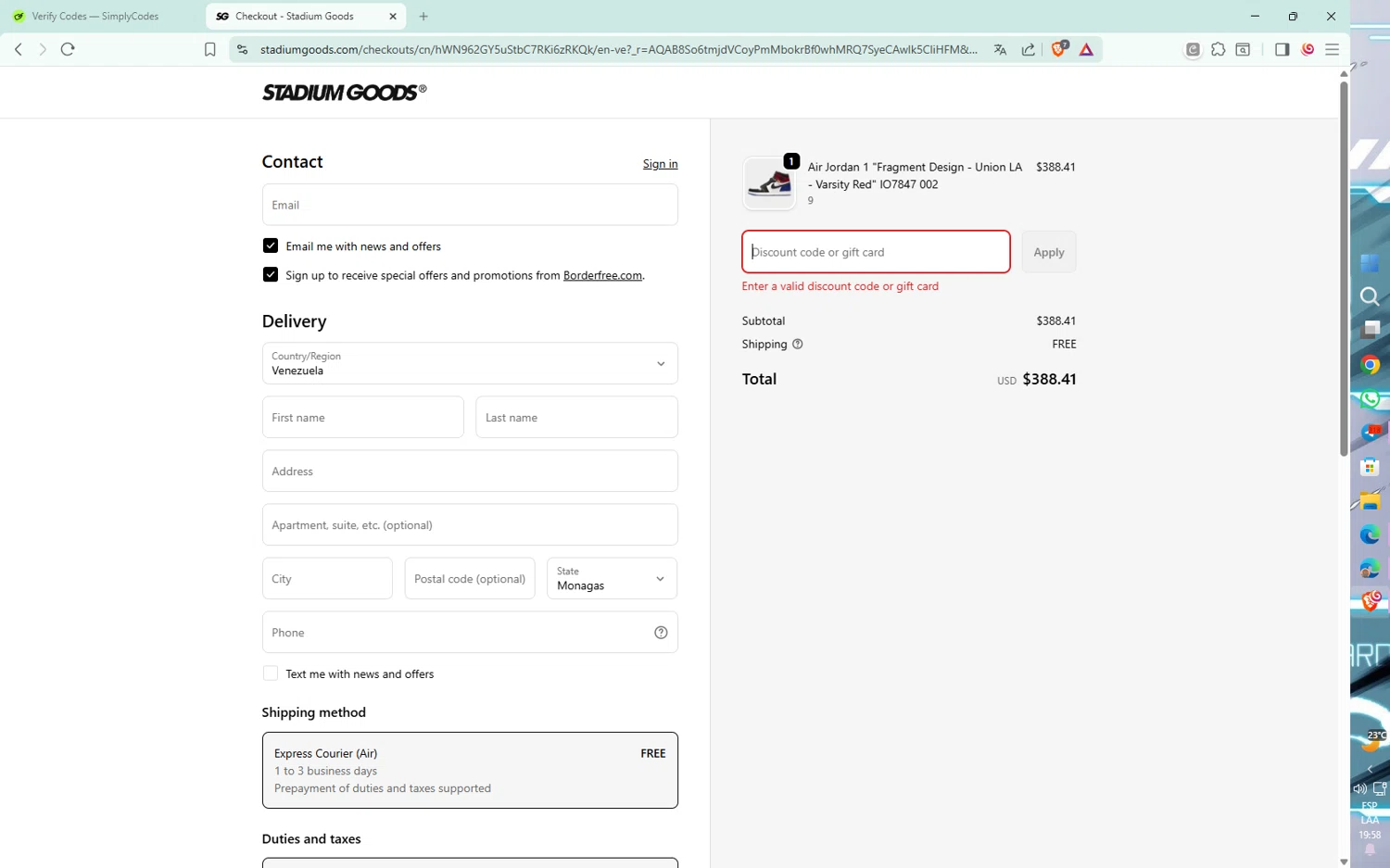
Task: Open the clock showing 19:58
Action: [1370, 835]
